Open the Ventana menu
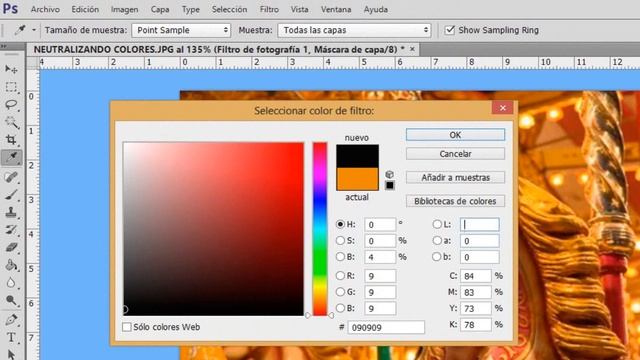 (336, 9)
